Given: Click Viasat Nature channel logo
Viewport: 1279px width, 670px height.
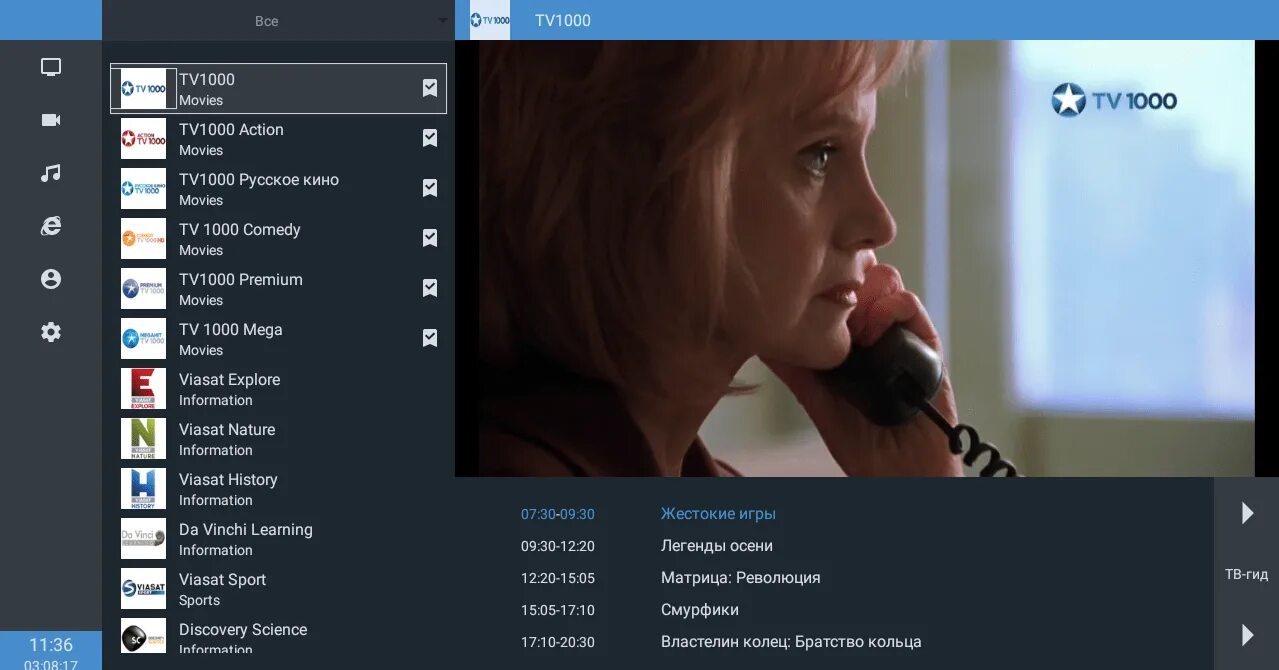Looking at the screenshot, I should 143,439.
